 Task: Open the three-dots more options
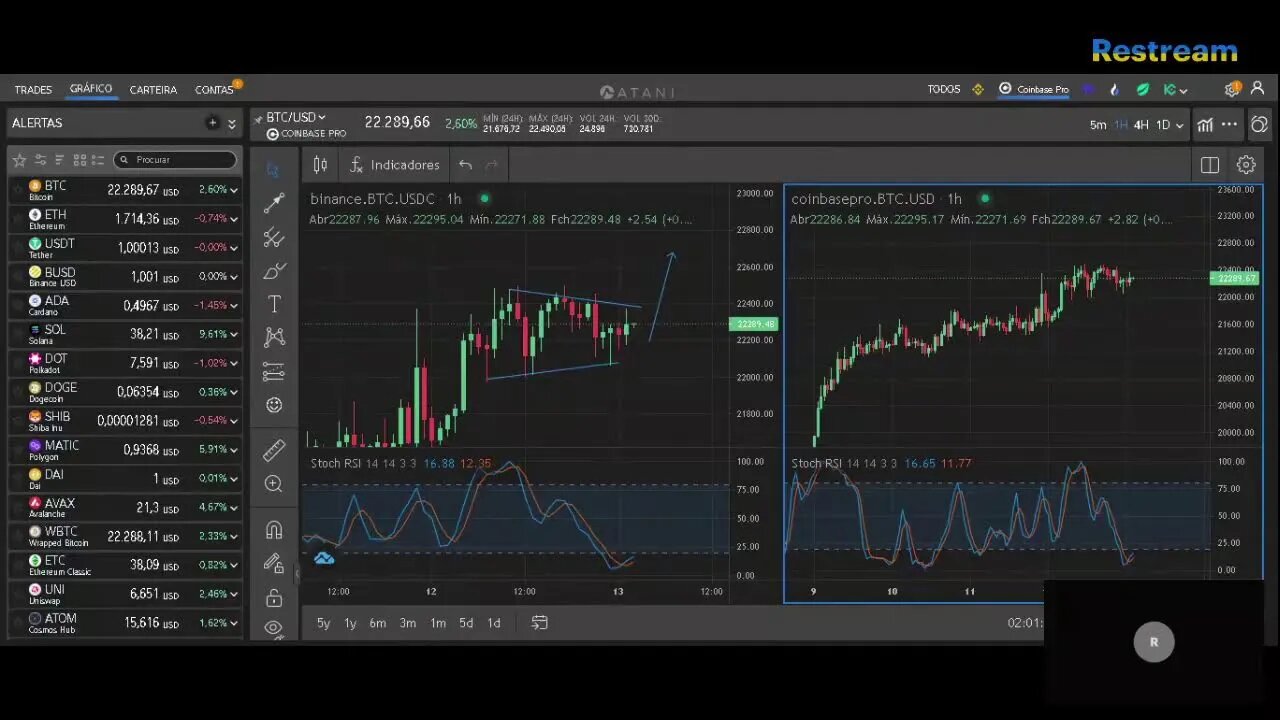click(1229, 125)
